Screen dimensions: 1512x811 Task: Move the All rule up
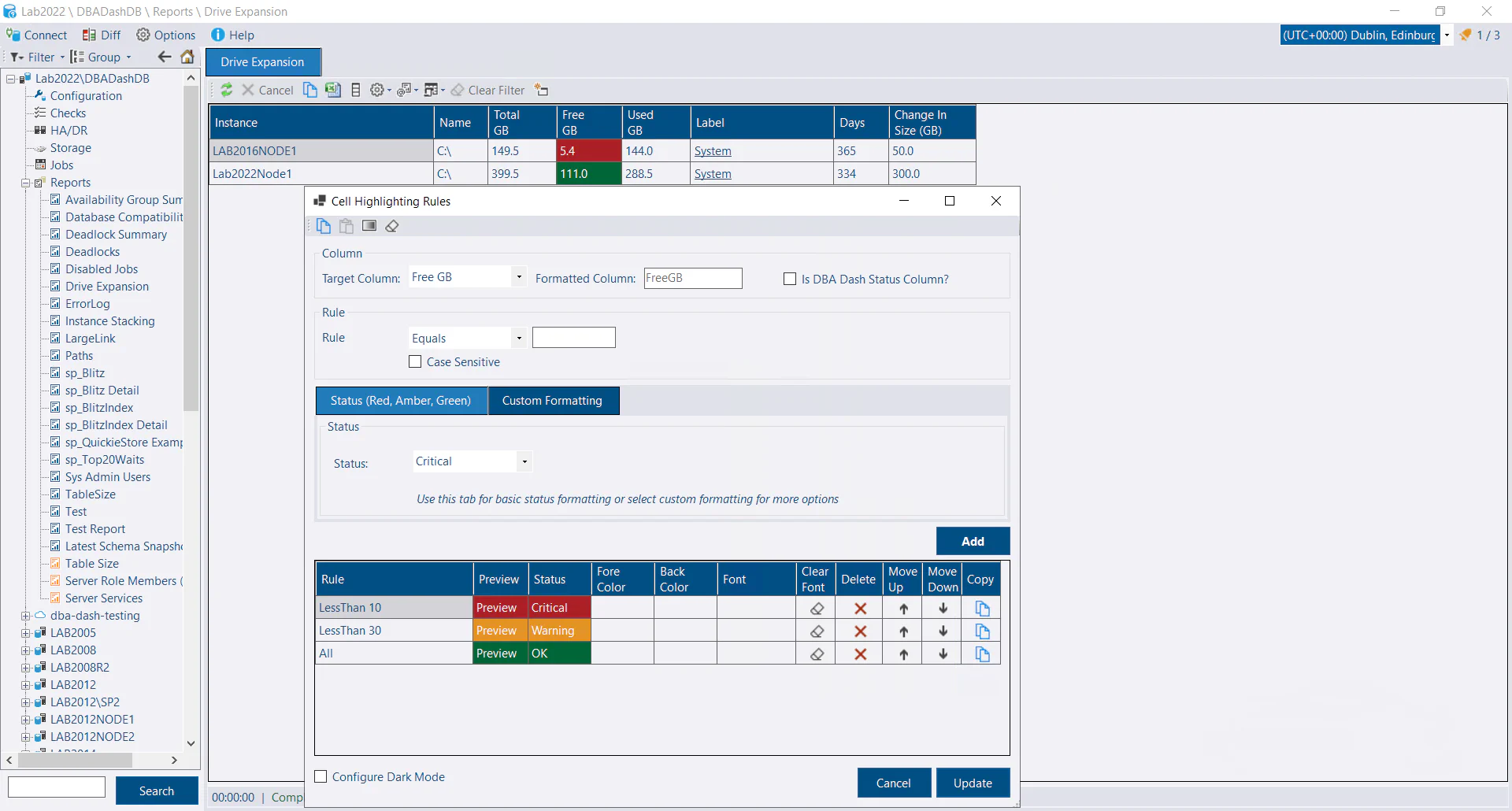click(x=904, y=654)
